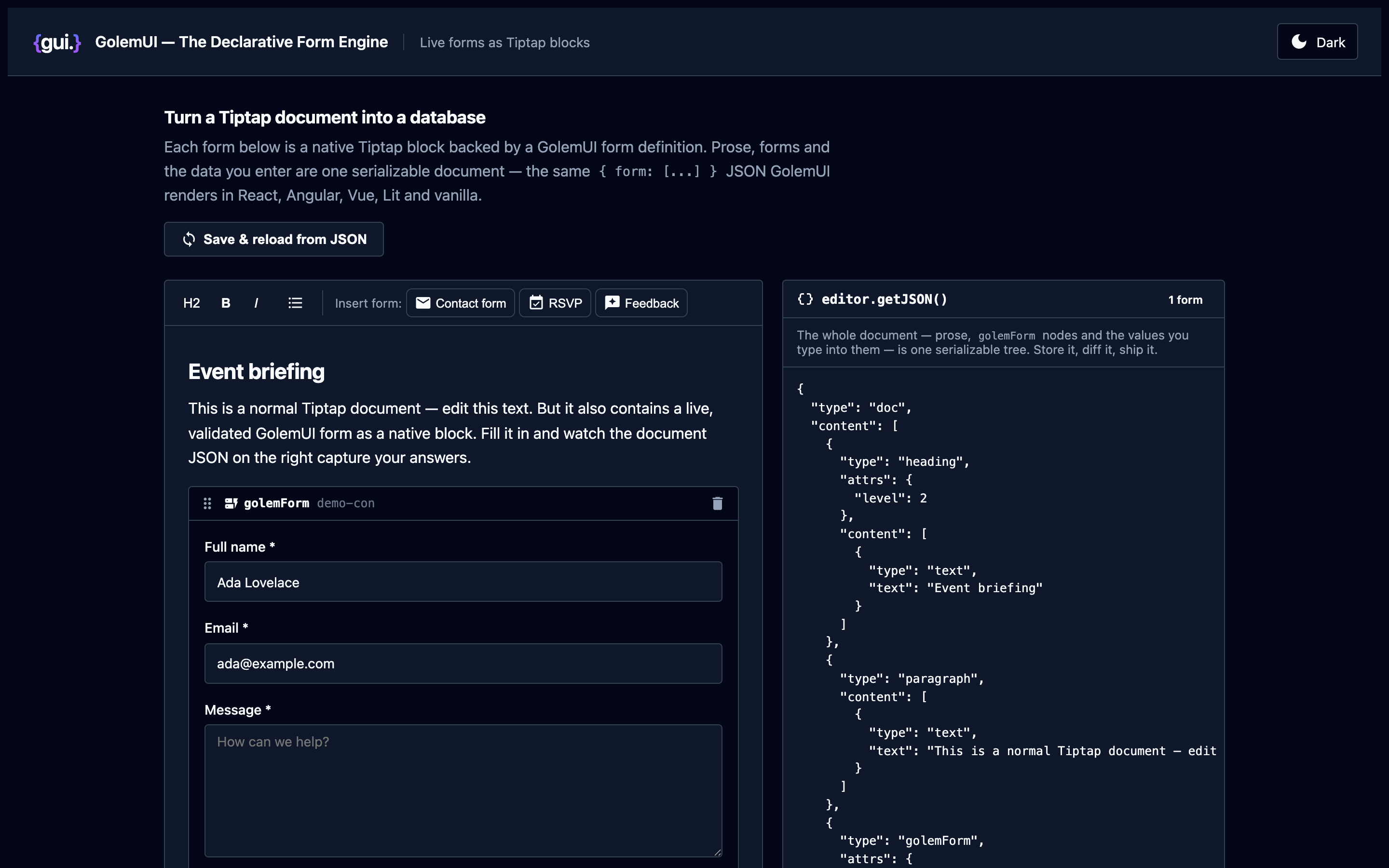Click the Save & reload from JSON button

[274, 239]
